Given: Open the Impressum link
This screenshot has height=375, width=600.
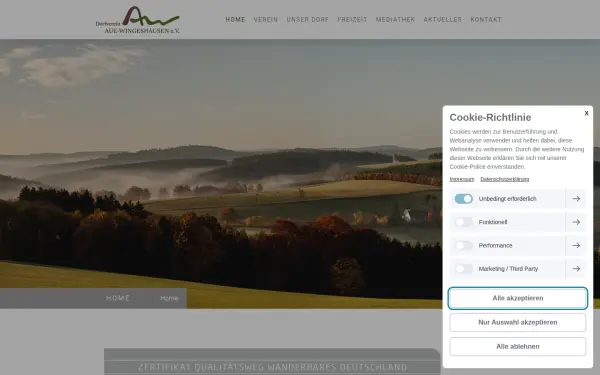Looking at the screenshot, I should tap(461, 179).
